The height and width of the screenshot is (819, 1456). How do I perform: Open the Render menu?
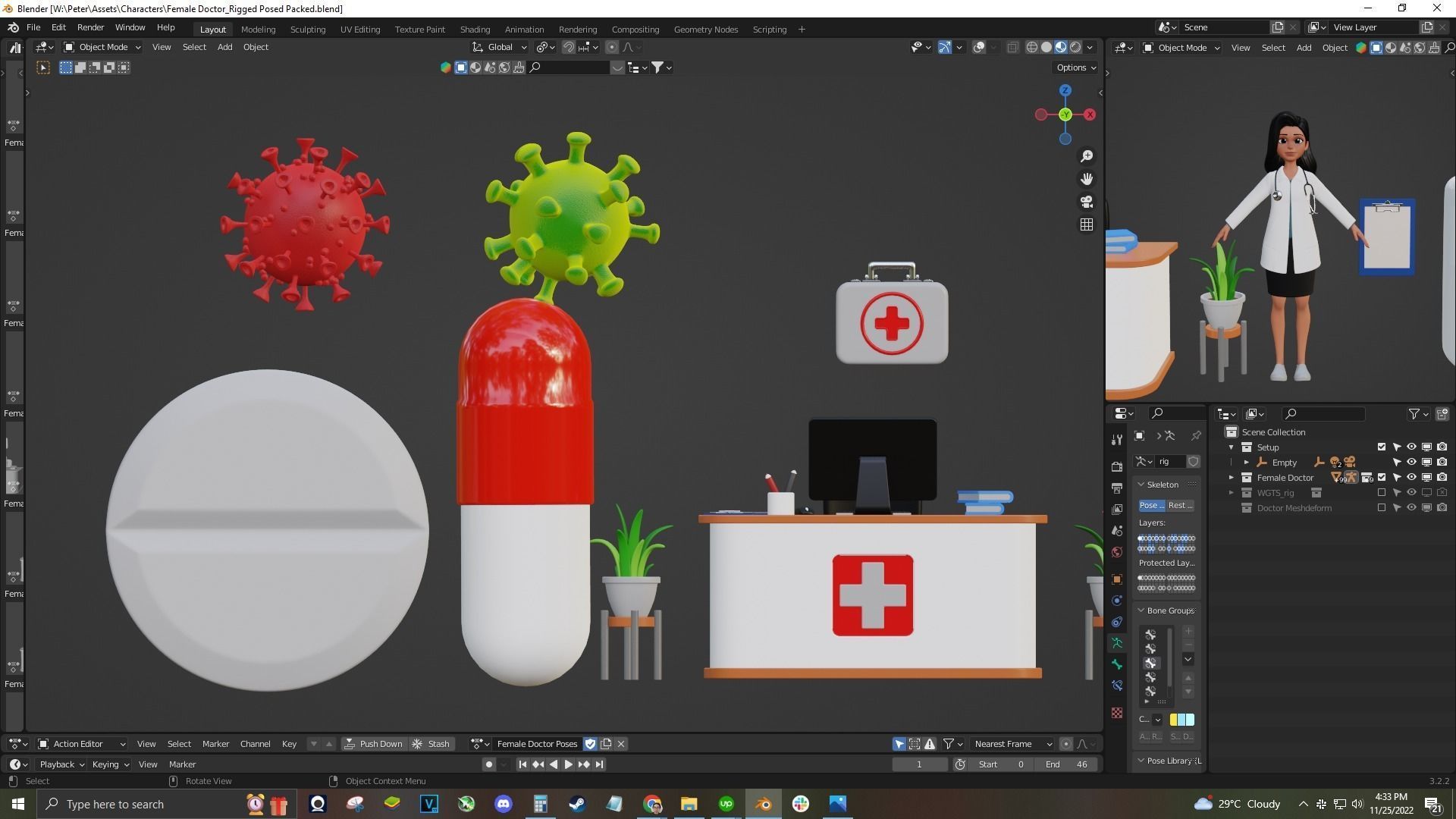pos(90,27)
